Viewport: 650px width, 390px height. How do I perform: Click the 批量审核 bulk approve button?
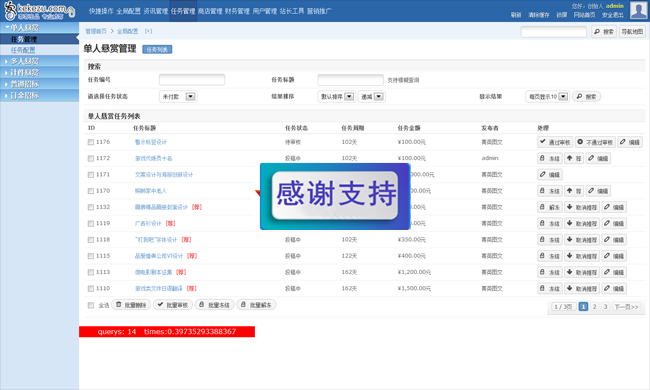[x=173, y=305]
